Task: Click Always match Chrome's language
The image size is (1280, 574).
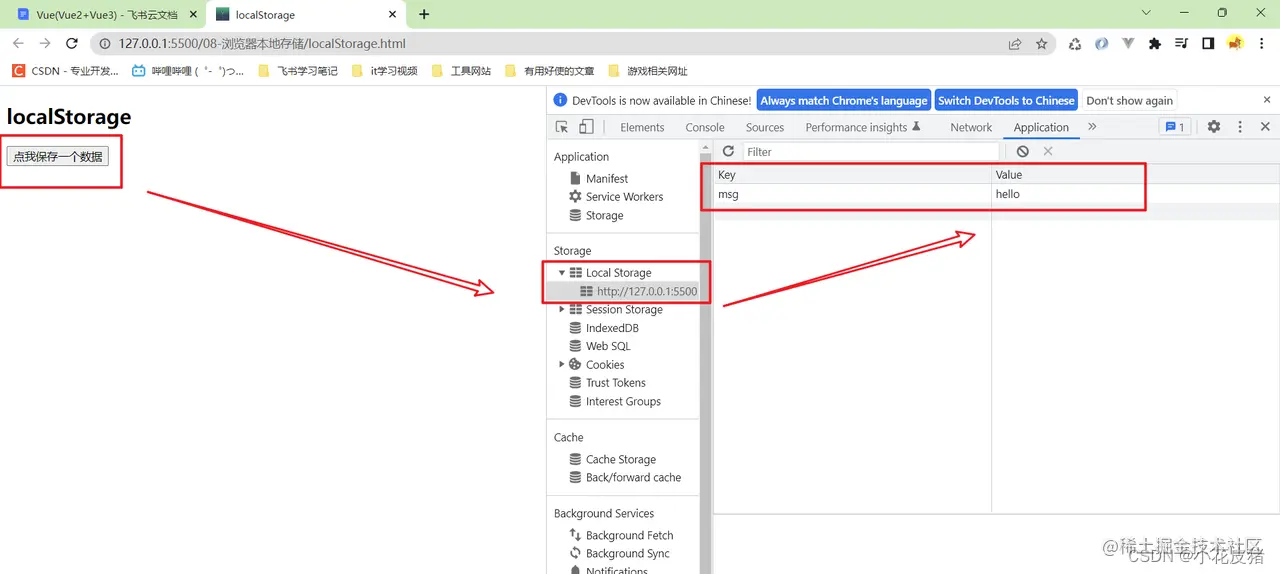Action: click(x=844, y=100)
